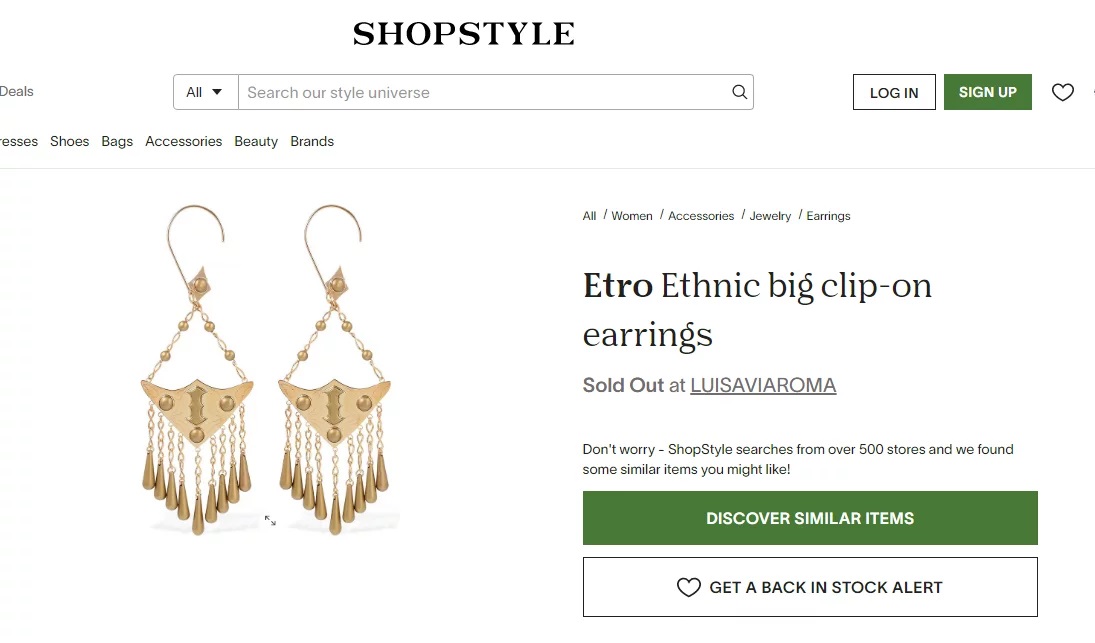
Task: Open the All category dropdown
Action: [x=205, y=92]
